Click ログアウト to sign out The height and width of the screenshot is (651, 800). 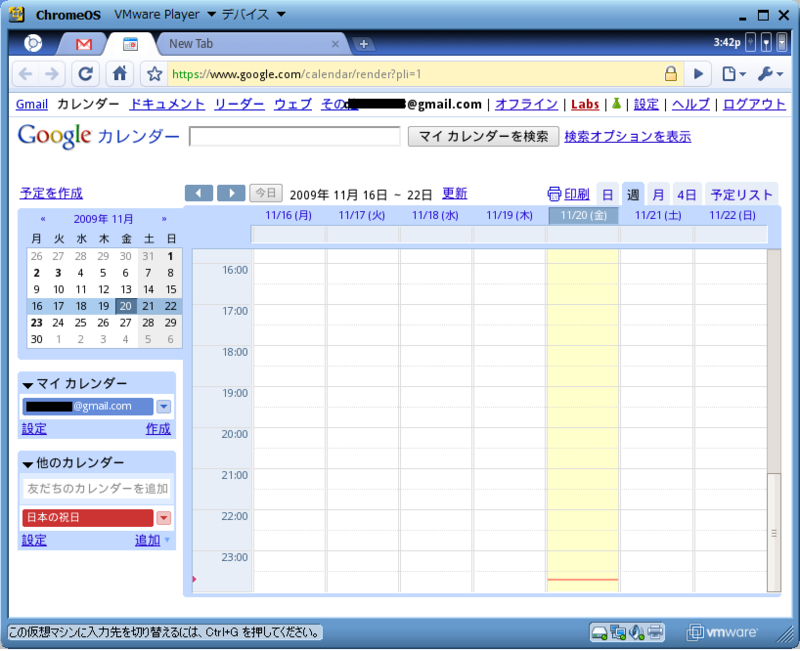pyautogui.click(x=754, y=105)
